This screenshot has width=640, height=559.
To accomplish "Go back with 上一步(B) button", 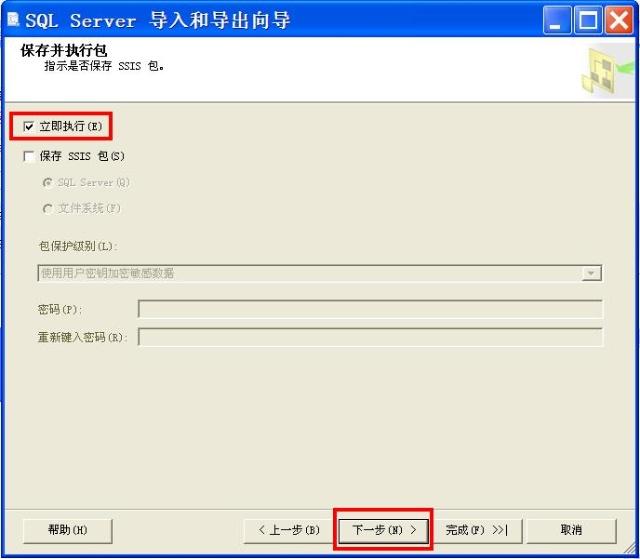I will [x=289, y=530].
